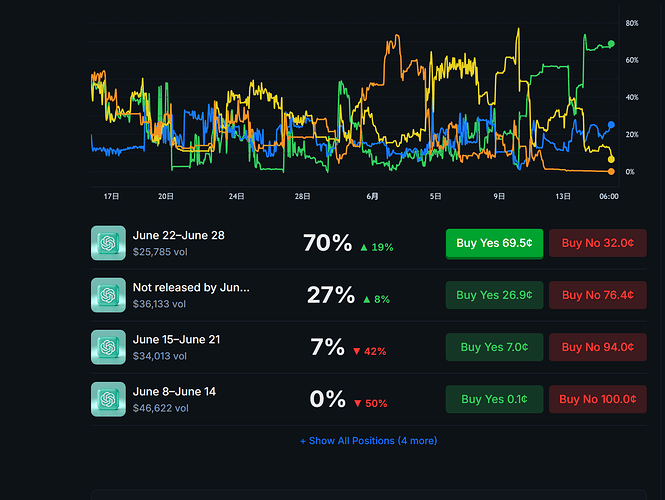Click the June 15–June 21 market icon

click(108, 347)
